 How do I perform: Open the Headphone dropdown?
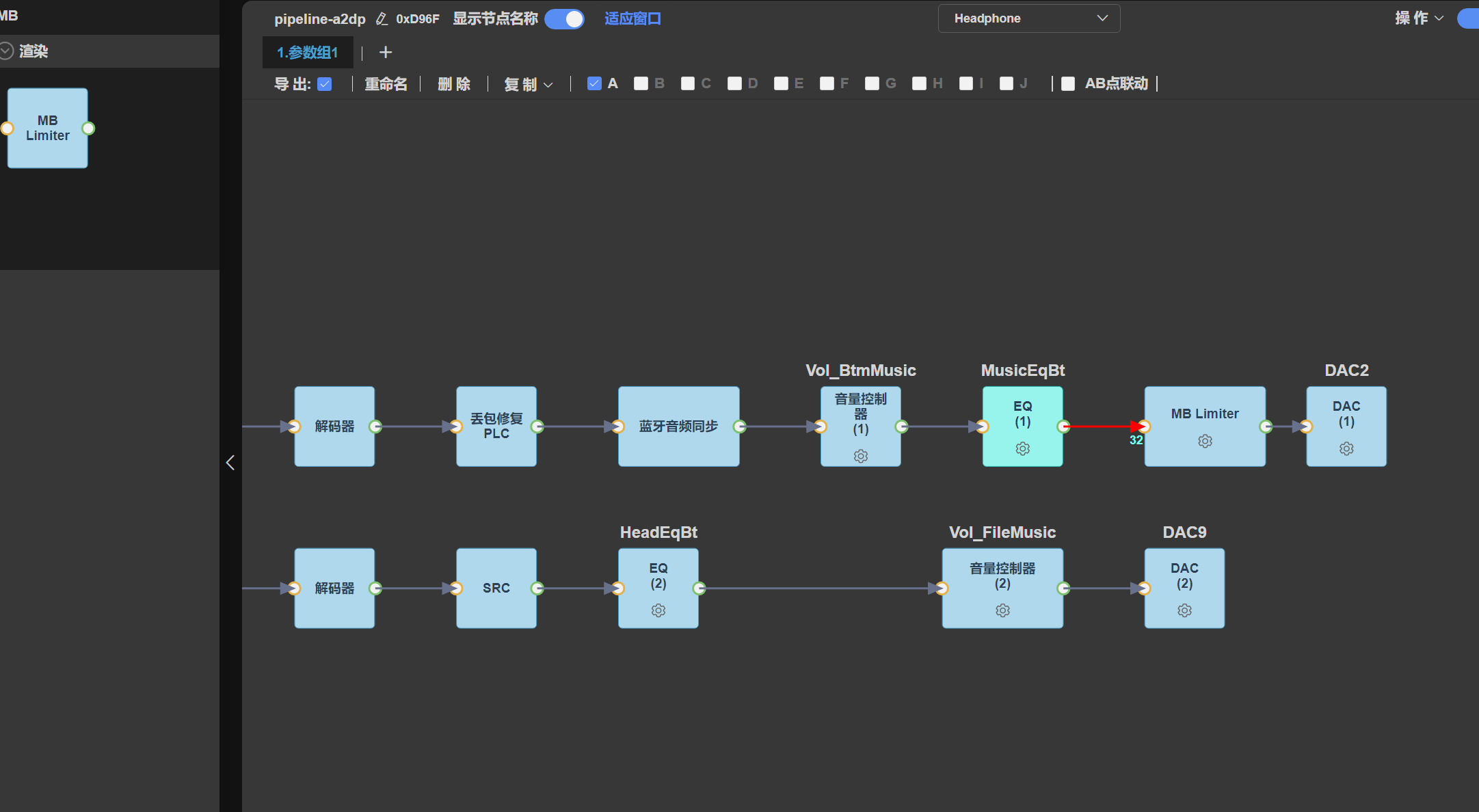coord(1029,18)
